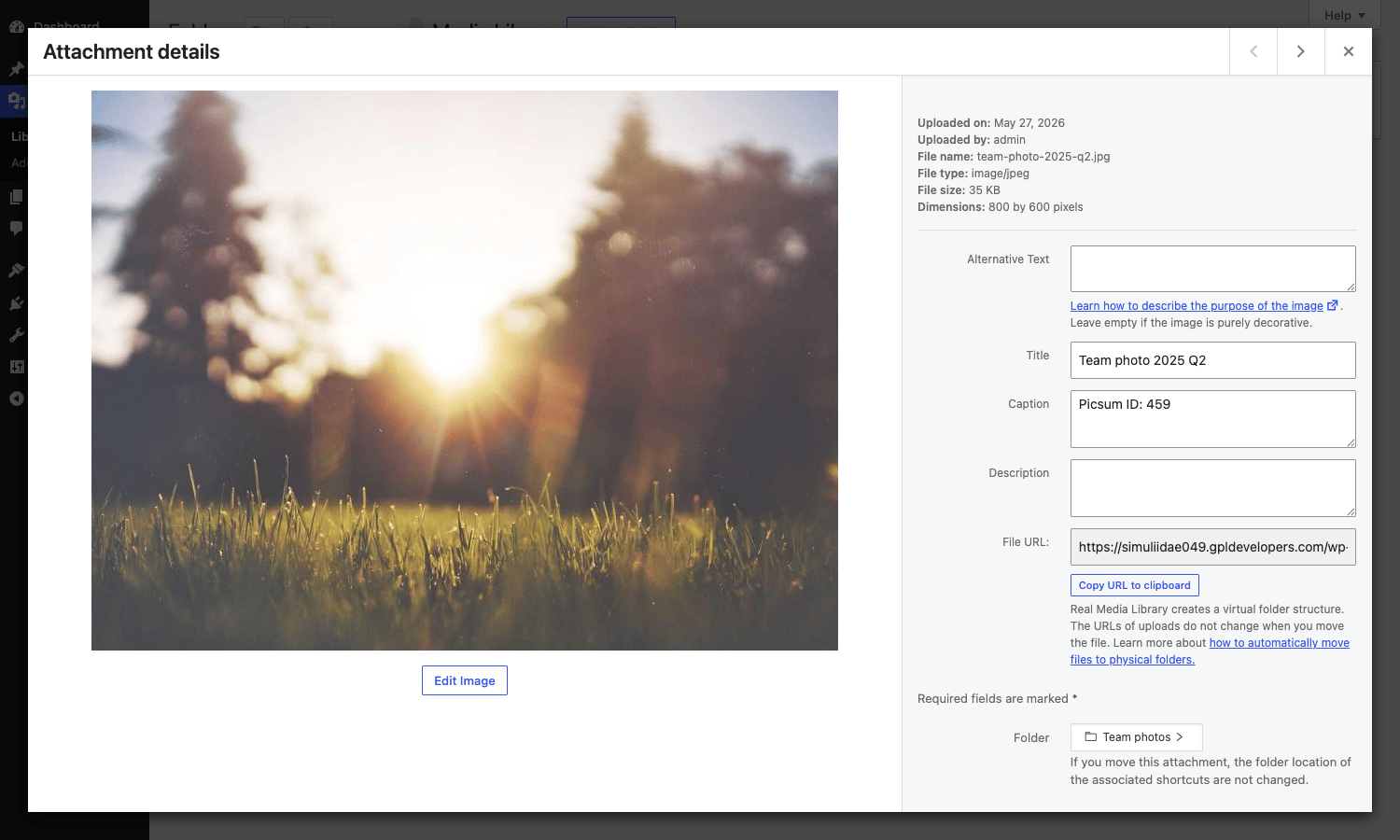Open the Posts pin icon in sidebar
This screenshot has height=840, width=1400.
(x=16, y=69)
